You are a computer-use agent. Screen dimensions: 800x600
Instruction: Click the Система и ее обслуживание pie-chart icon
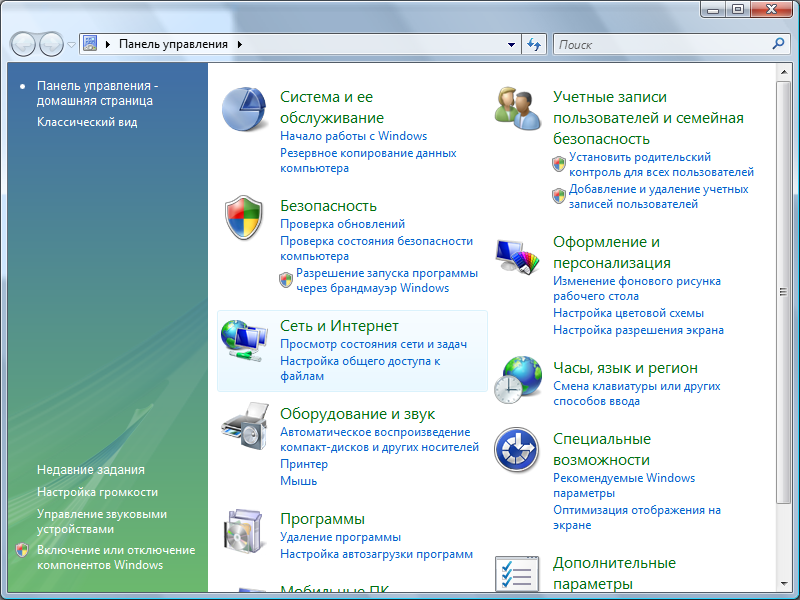point(244,110)
